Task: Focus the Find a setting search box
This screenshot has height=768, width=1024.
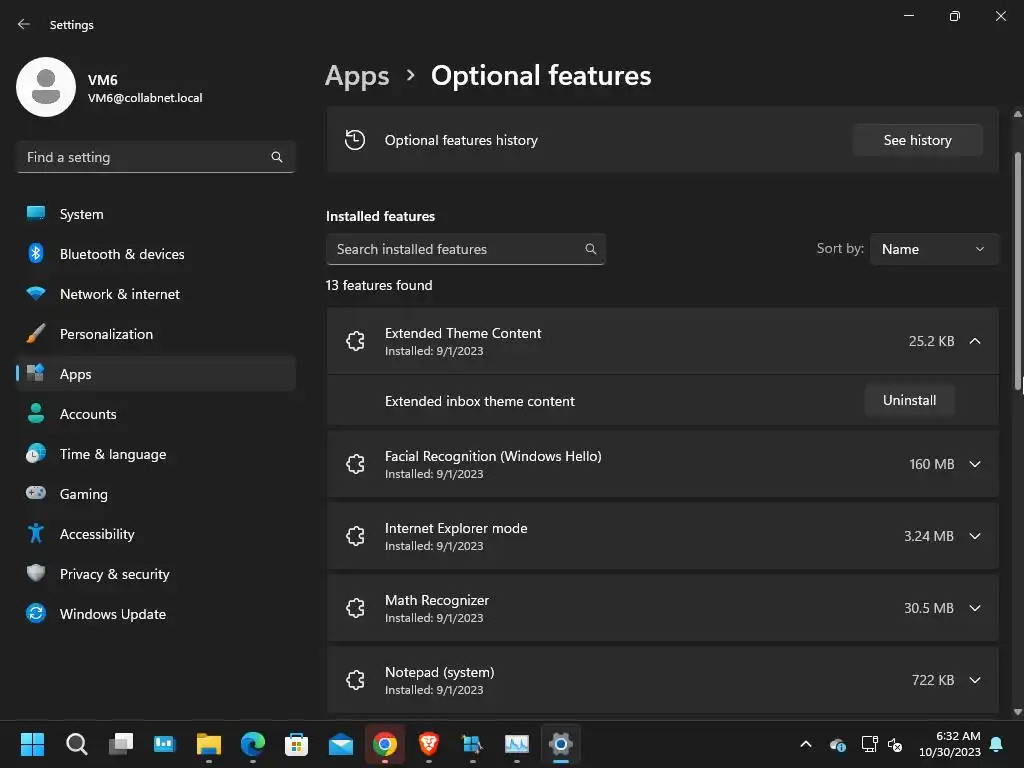Action: pyautogui.click(x=156, y=157)
